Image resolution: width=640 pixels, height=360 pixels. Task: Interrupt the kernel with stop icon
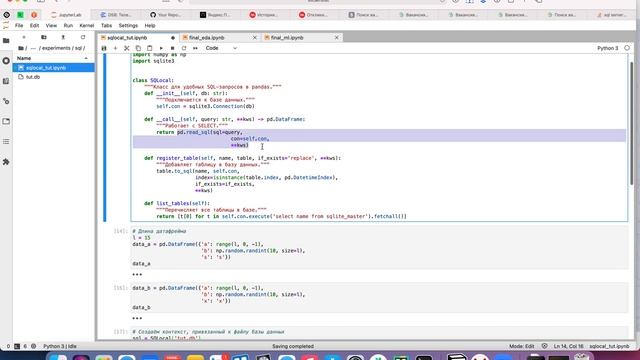[x=172, y=48]
